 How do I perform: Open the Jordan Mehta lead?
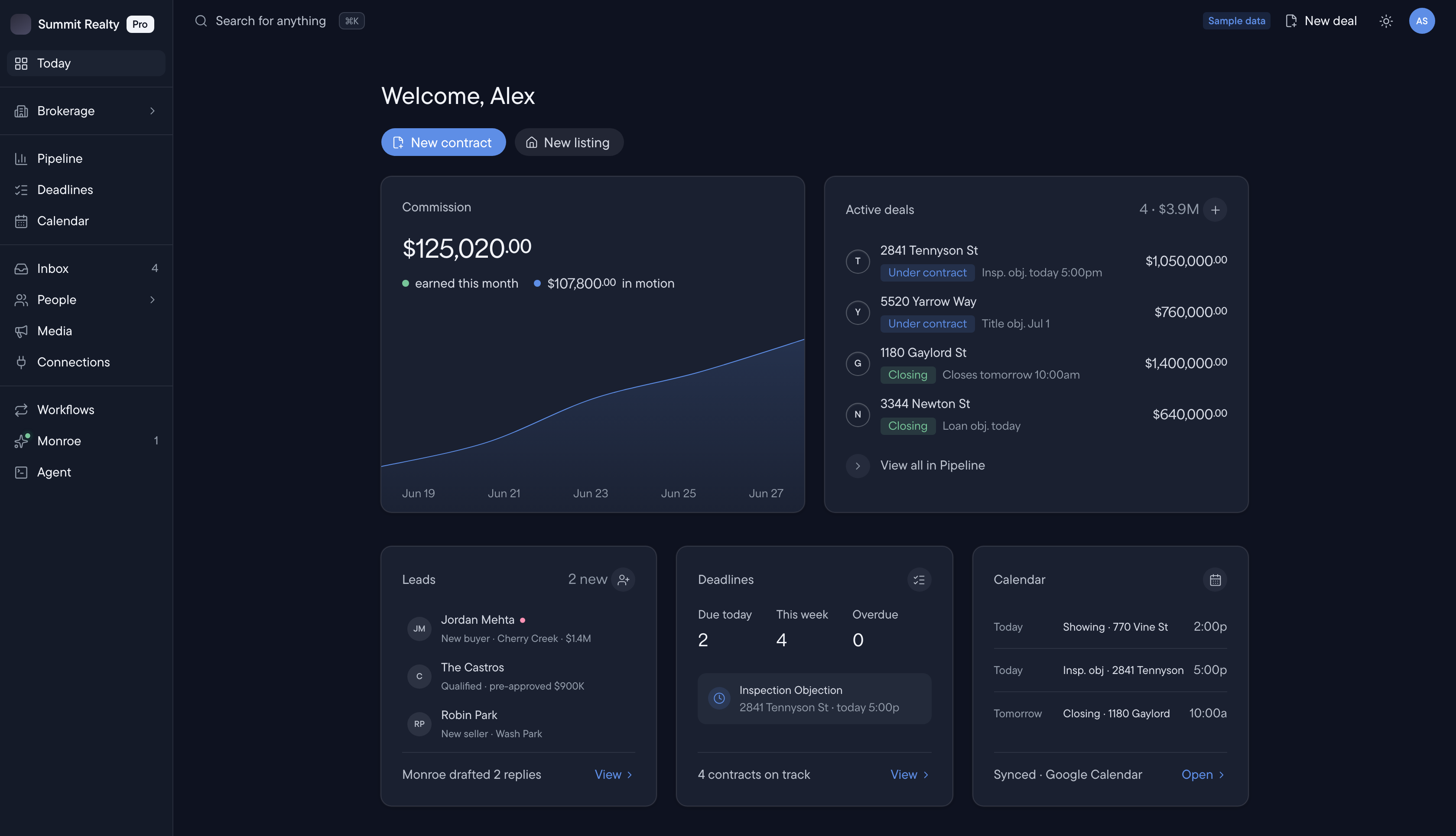click(518, 629)
